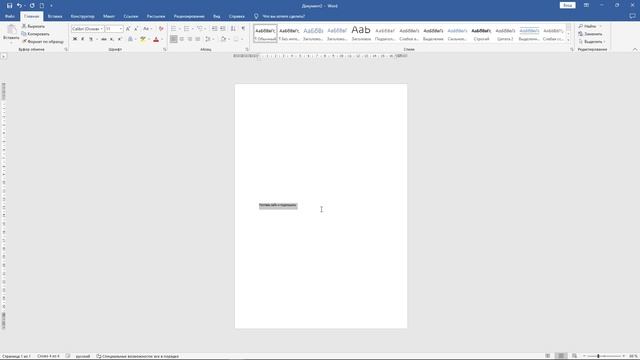Paste using the Вставить button
The height and width of the screenshot is (360, 640).
(11, 33)
